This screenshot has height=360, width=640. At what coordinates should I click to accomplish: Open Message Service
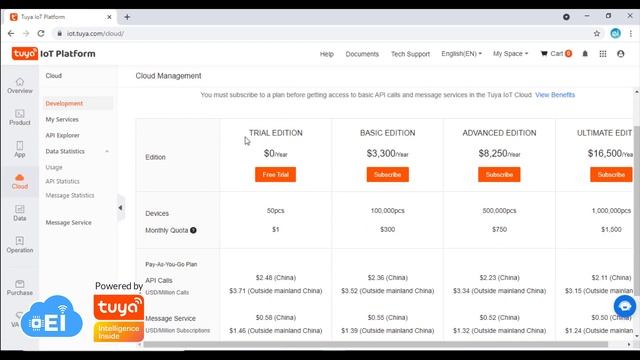(x=69, y=222)
